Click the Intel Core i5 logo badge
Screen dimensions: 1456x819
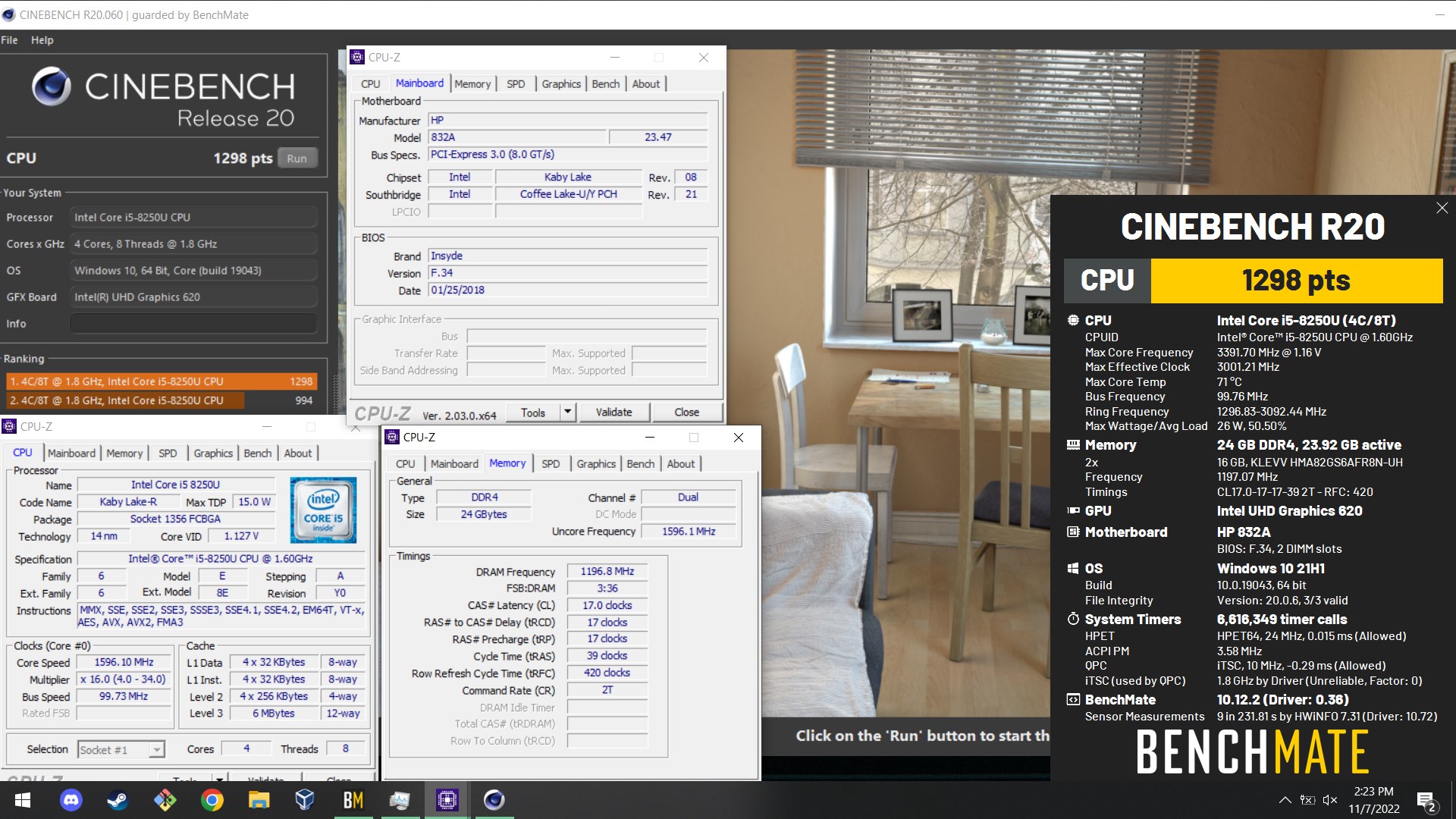(x=323, y=510)
